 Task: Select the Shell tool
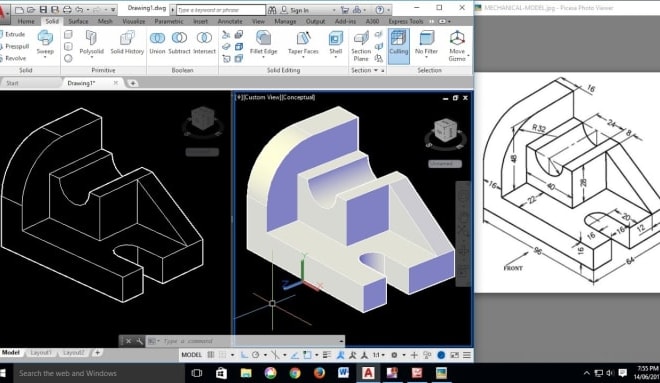335,43
